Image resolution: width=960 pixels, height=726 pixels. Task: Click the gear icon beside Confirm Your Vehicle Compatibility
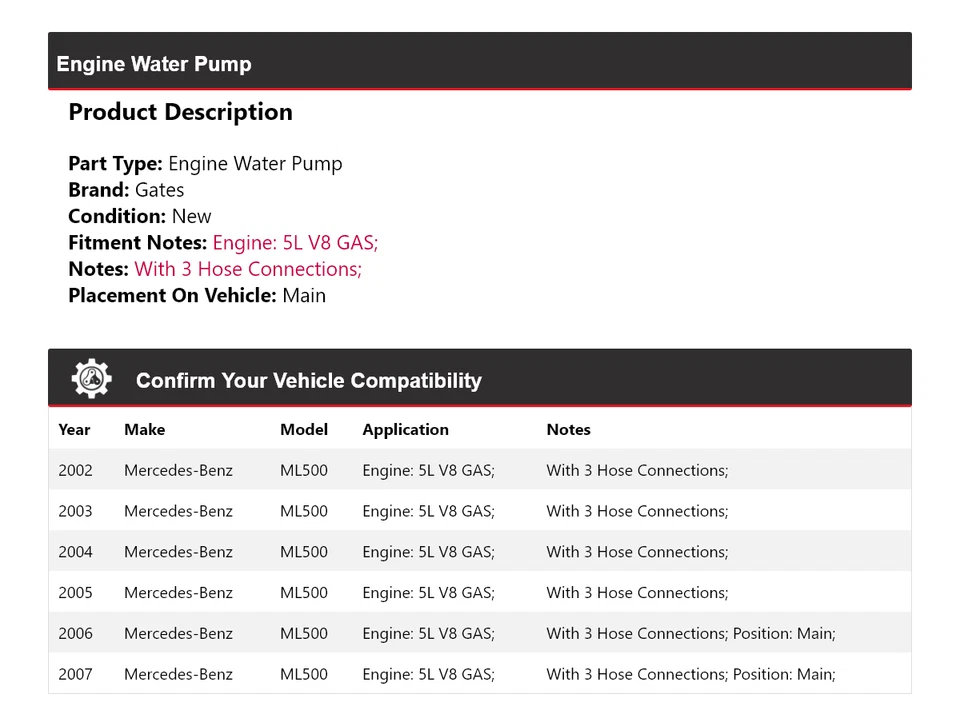point(91,379)
